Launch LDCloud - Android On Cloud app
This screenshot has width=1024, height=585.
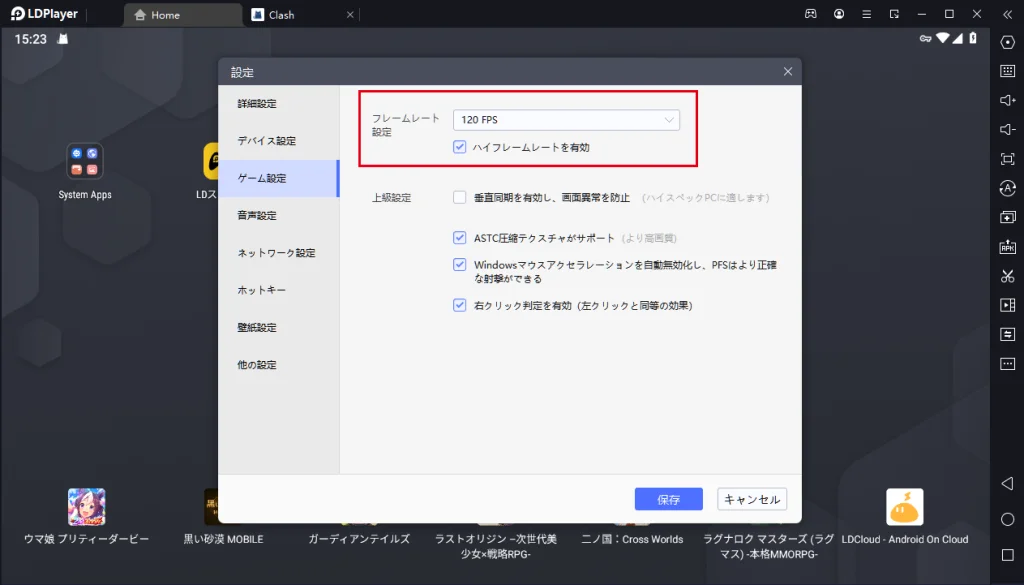[x=904, y=507]
